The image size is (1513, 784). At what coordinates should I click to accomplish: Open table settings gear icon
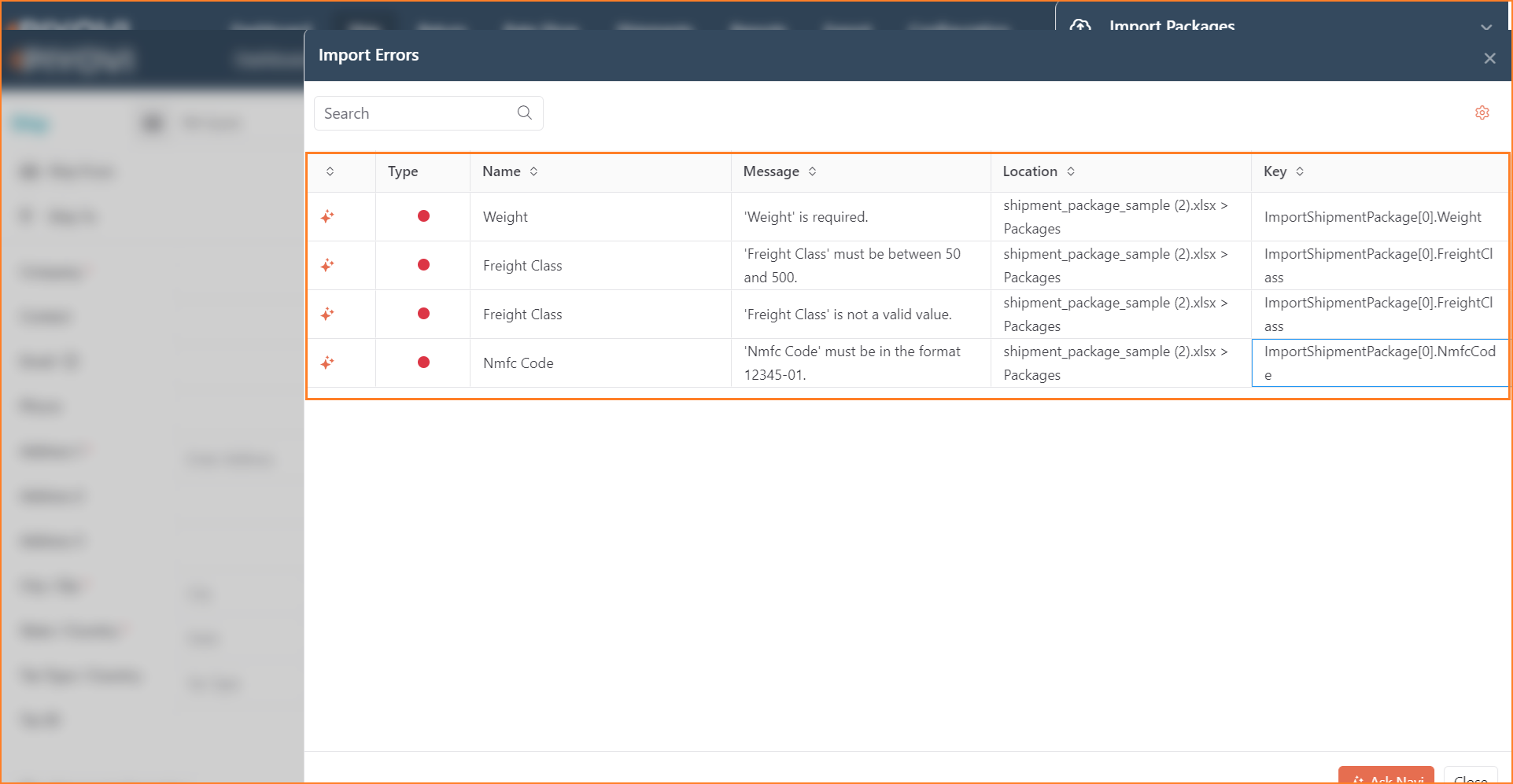pyautogui.click(x=1482, y=112)
